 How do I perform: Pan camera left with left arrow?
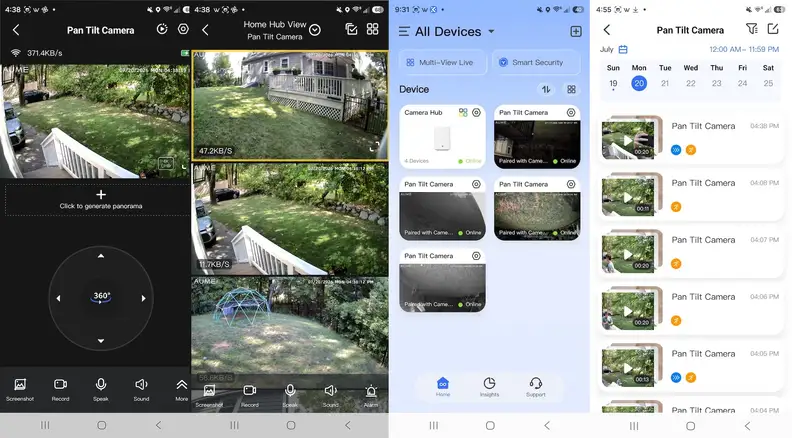pyautogui.click(x=58, y=298)
